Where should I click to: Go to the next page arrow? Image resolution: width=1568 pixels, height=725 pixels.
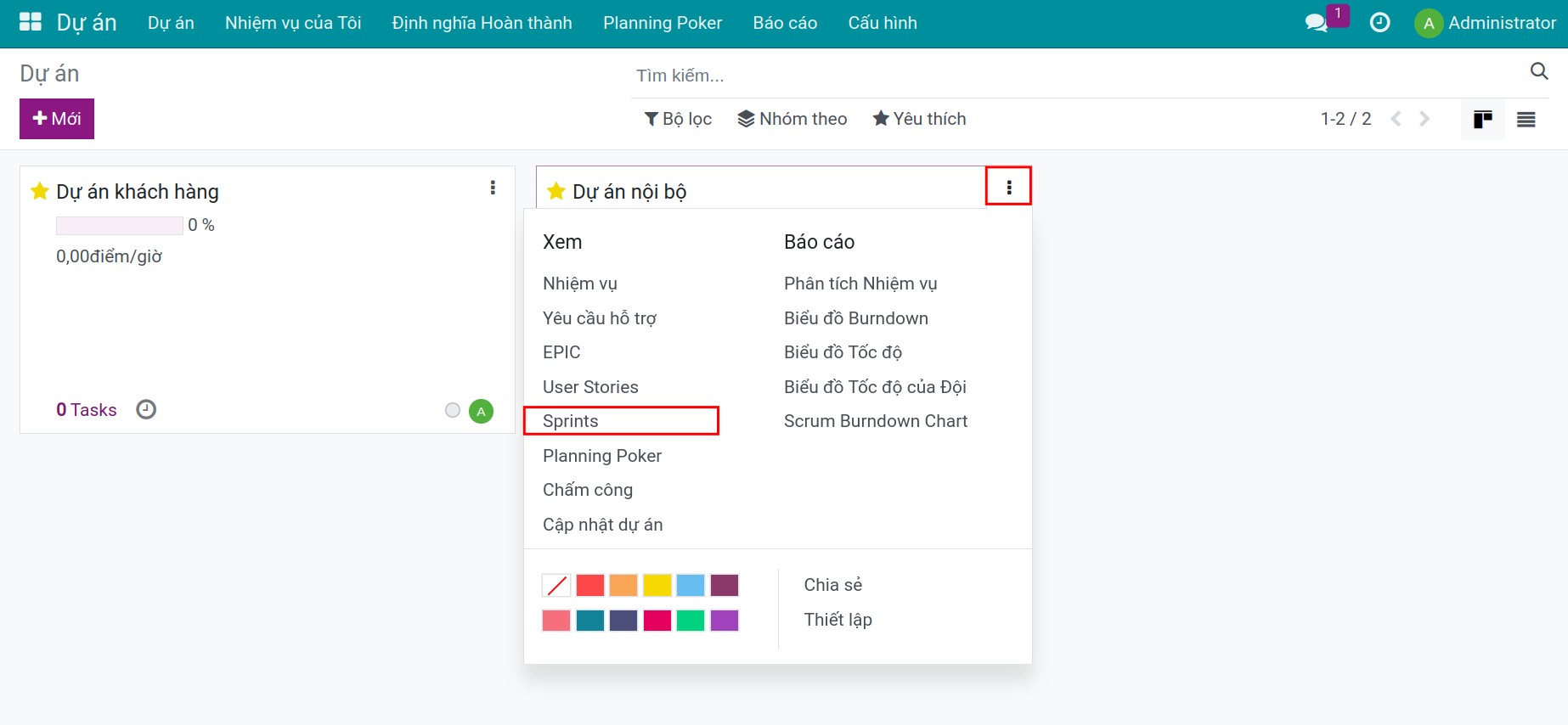1424,119
